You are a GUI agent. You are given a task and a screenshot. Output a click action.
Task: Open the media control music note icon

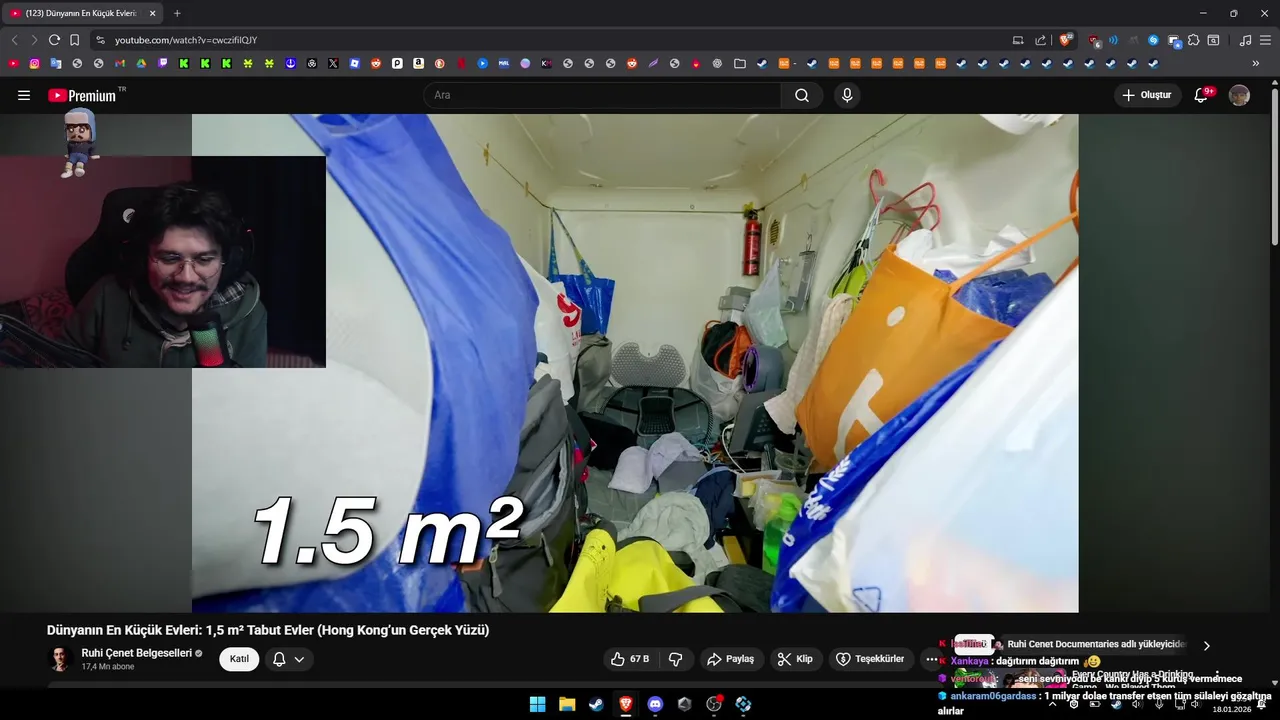click(1245, 40)
